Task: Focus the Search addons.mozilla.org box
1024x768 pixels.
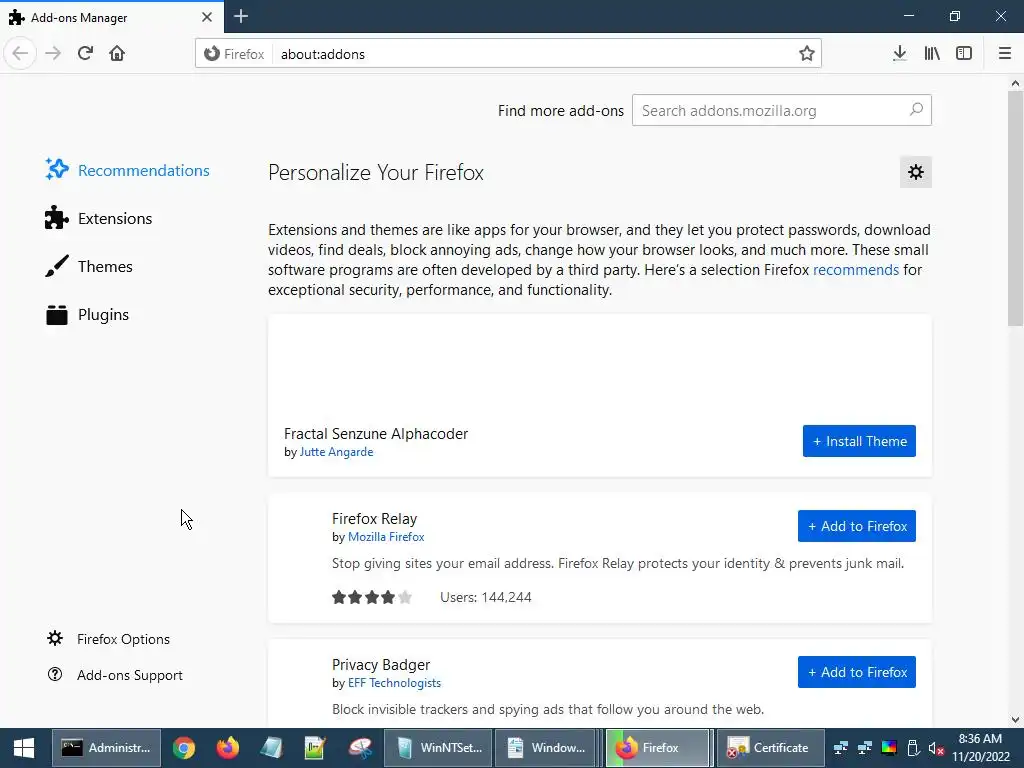Action: [781, 110]
